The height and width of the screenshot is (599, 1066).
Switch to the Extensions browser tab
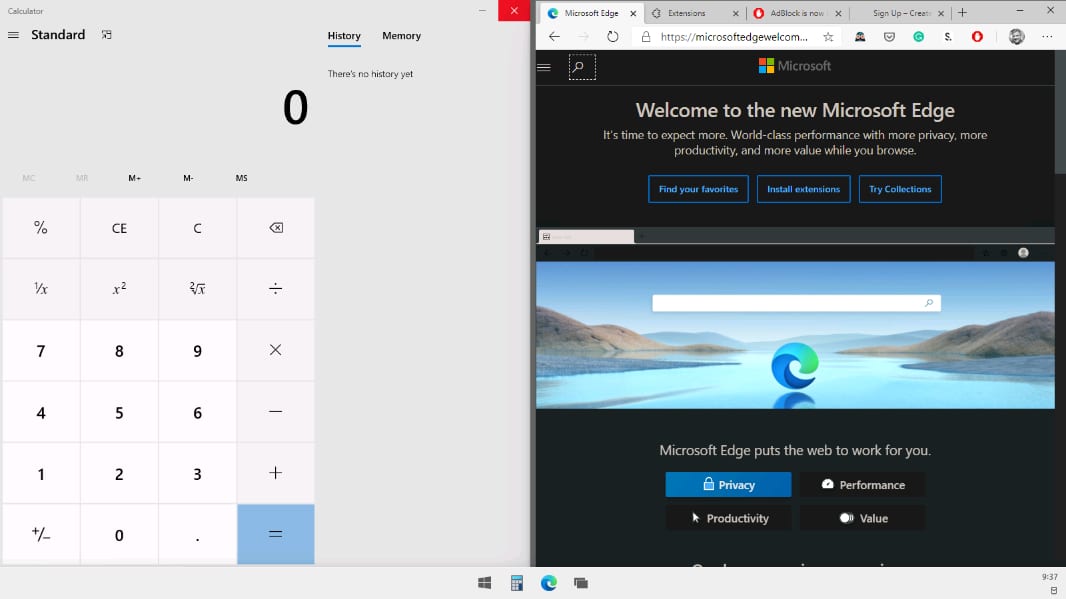click(x=693, y=13)
